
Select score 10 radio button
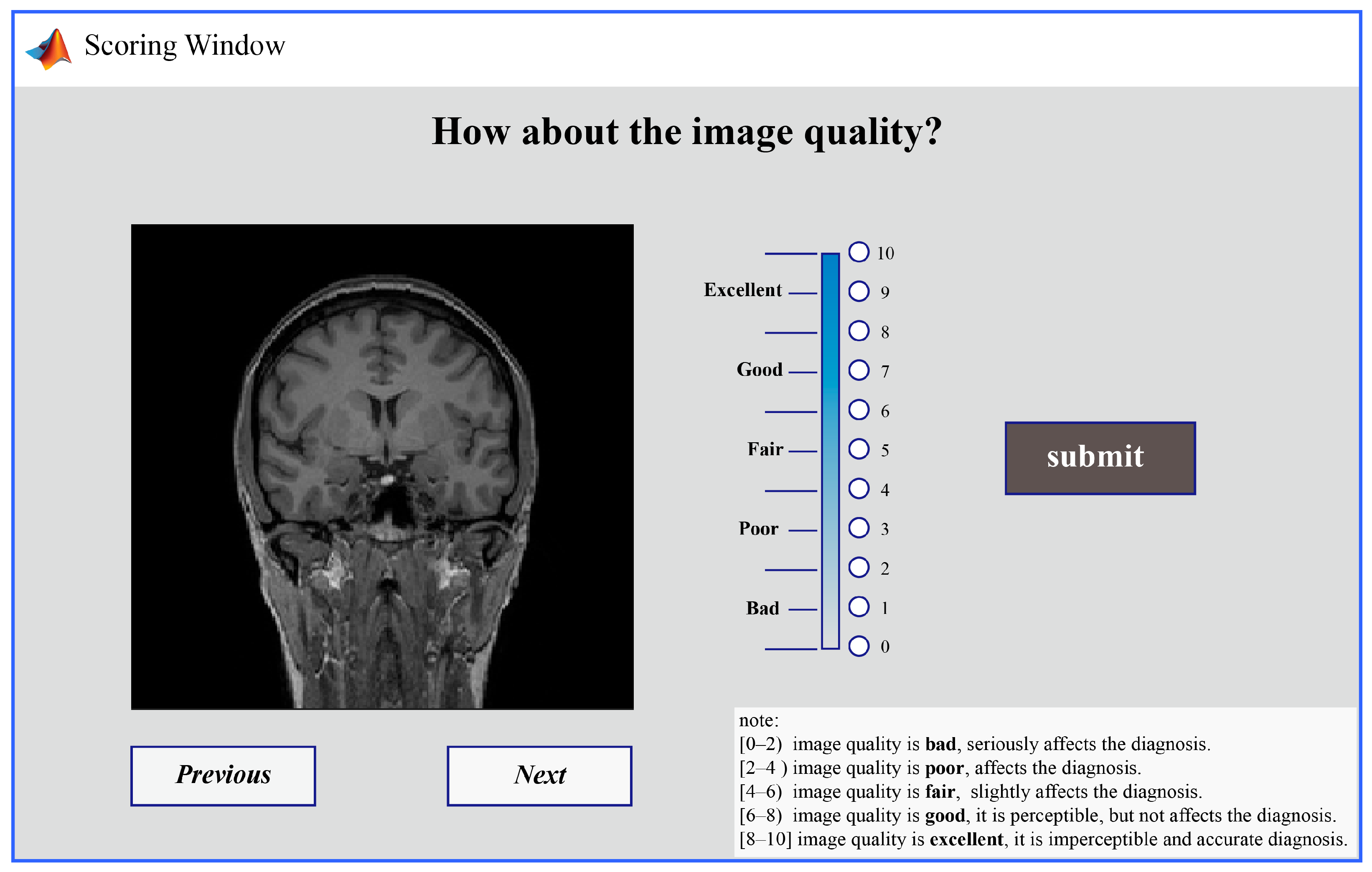(859, 252)
